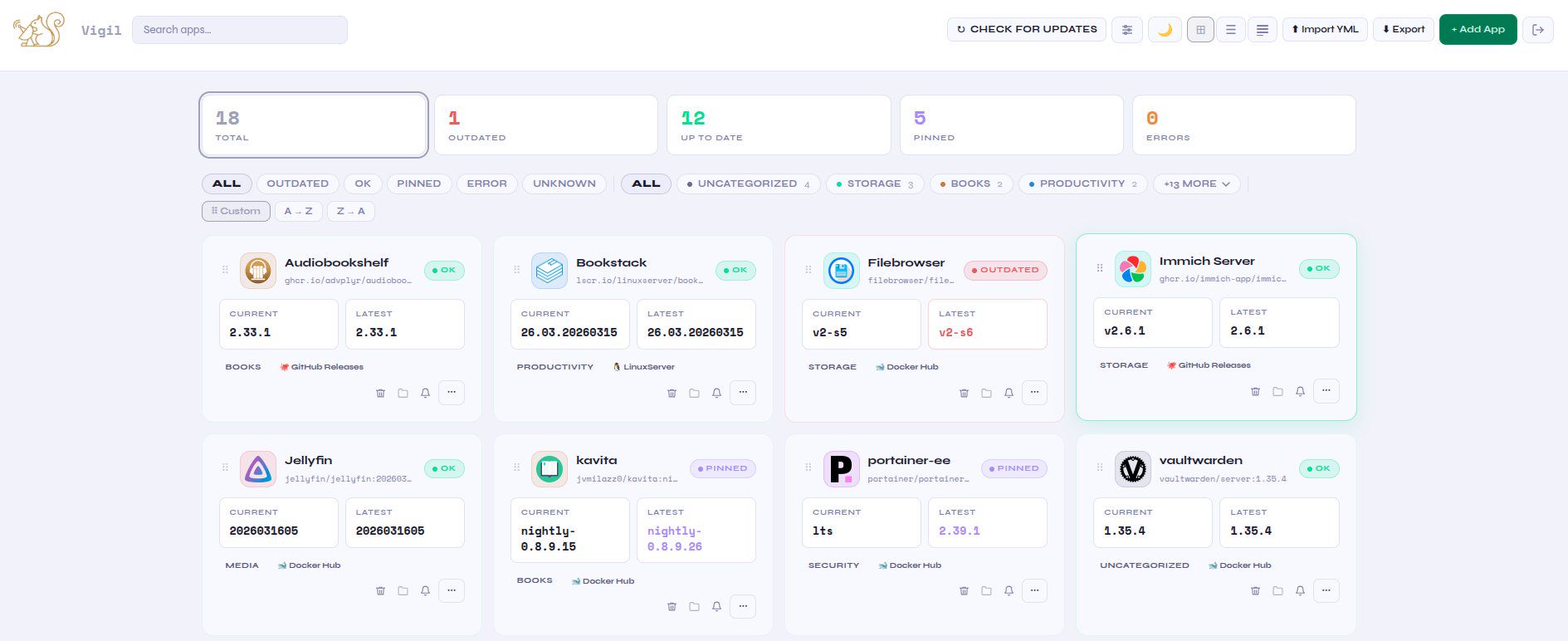Click the Add App button
Image resolution: width=1568 pixels, height=641 pixels.
coord(1478,29)
